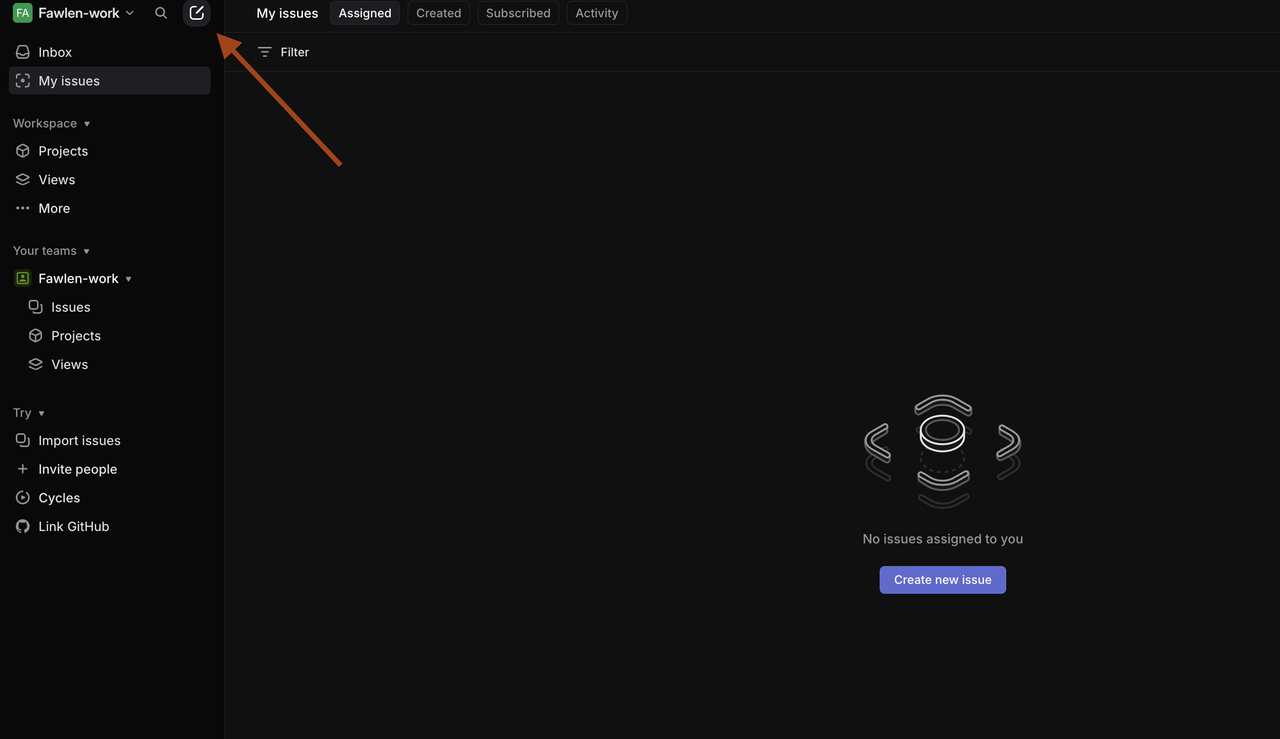The height and width of the screenshot is (739, 1280).
Task: Switch to the Activity tab
Action: click(x=597, y=13)
